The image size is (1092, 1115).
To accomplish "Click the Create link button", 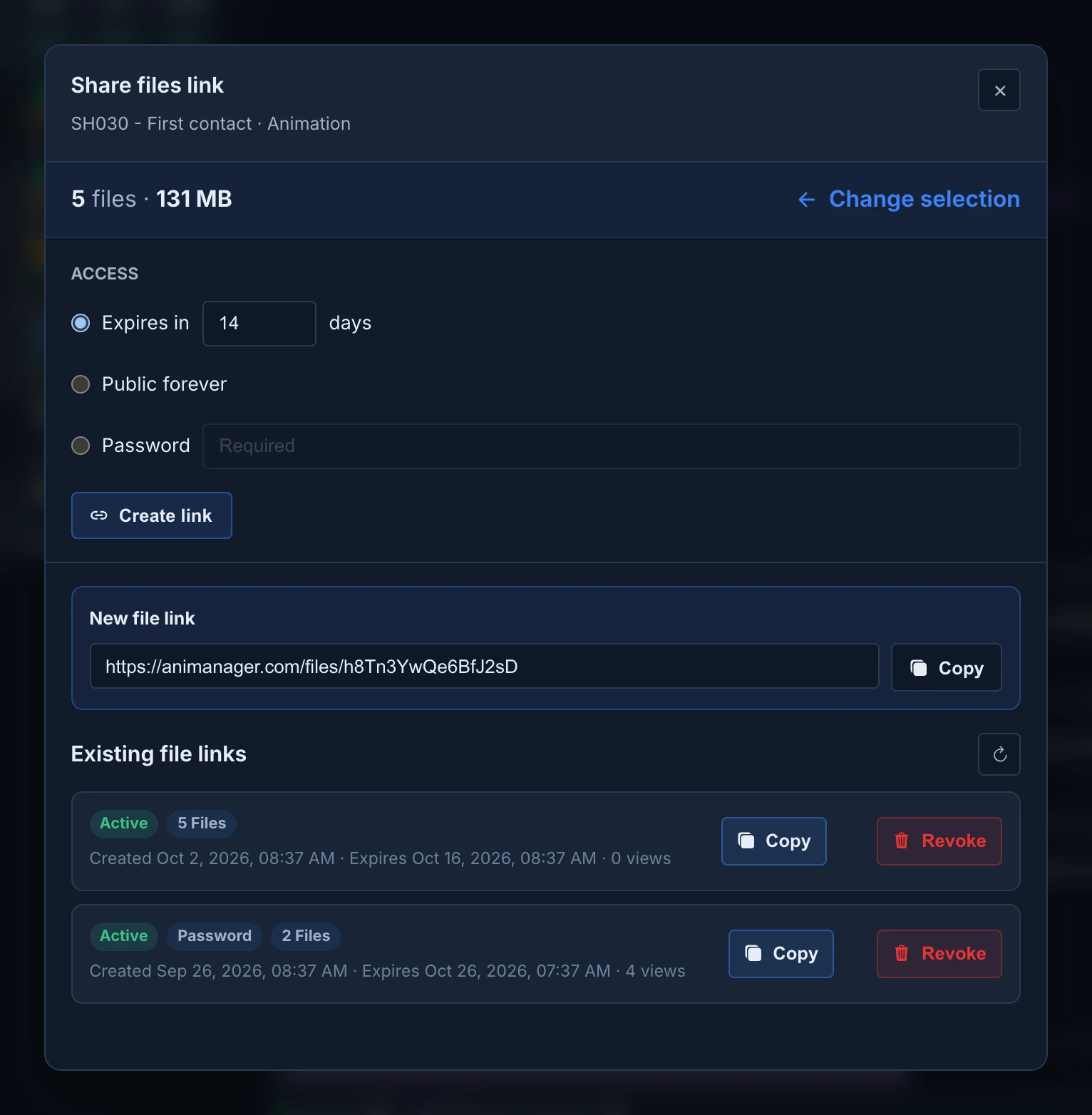I will point(152,515).
